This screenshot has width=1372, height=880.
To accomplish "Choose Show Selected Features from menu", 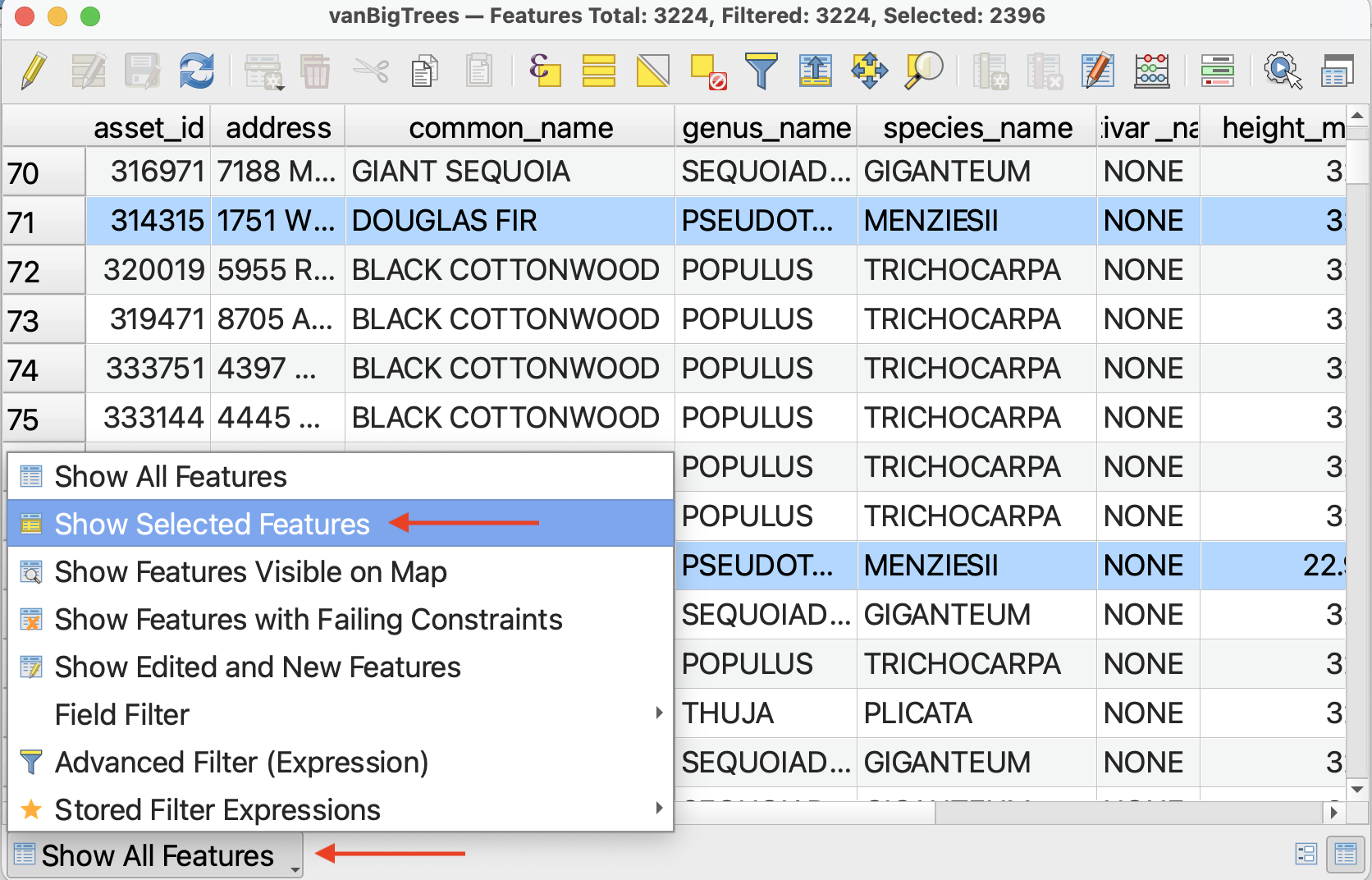I will 212,524.
